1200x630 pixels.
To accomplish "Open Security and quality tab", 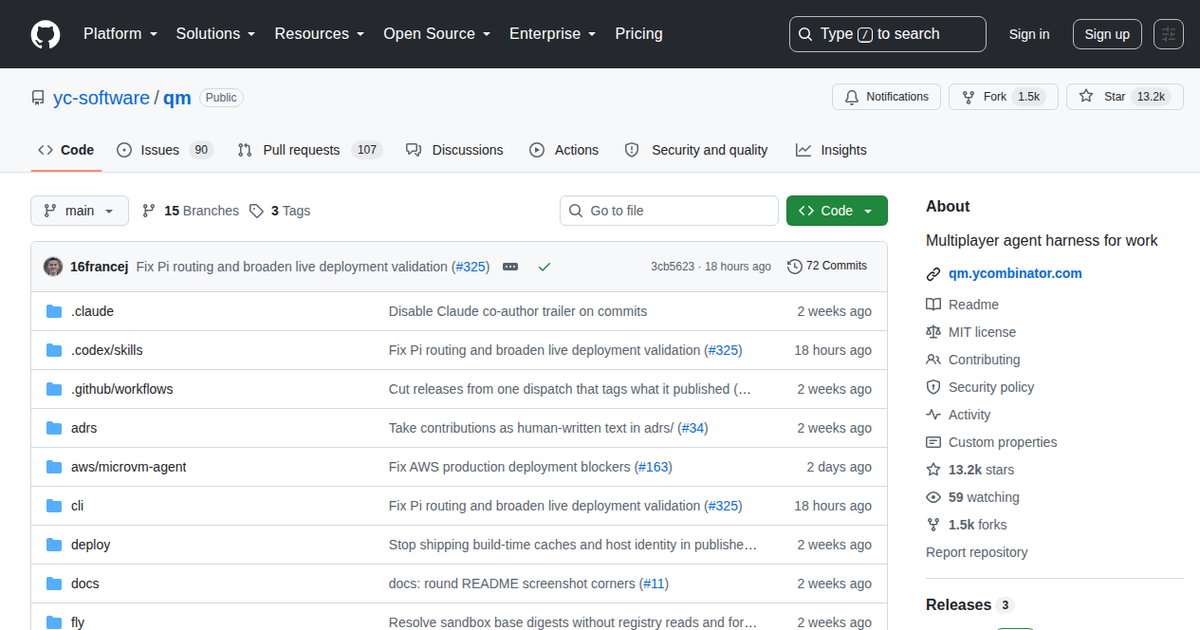I will pos(696,150).
